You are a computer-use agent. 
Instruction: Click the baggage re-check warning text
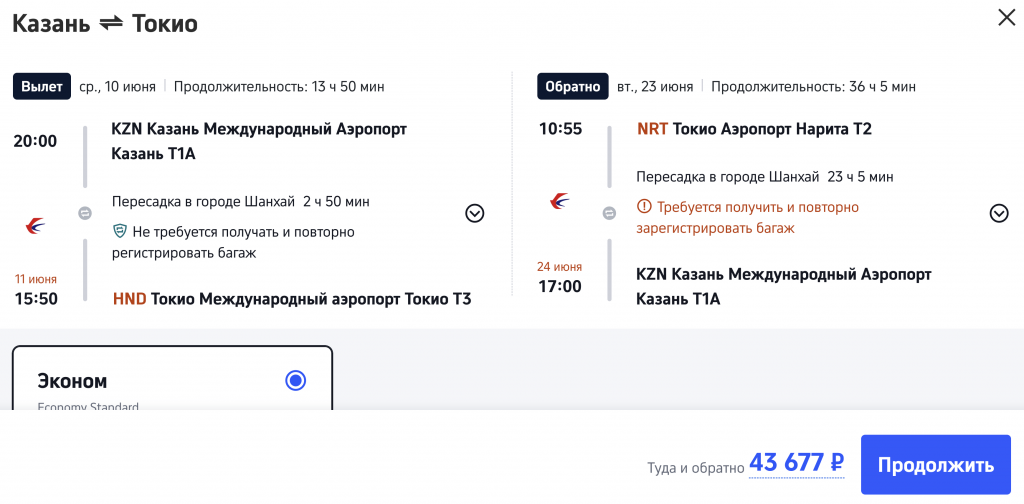tap(747, 217)
